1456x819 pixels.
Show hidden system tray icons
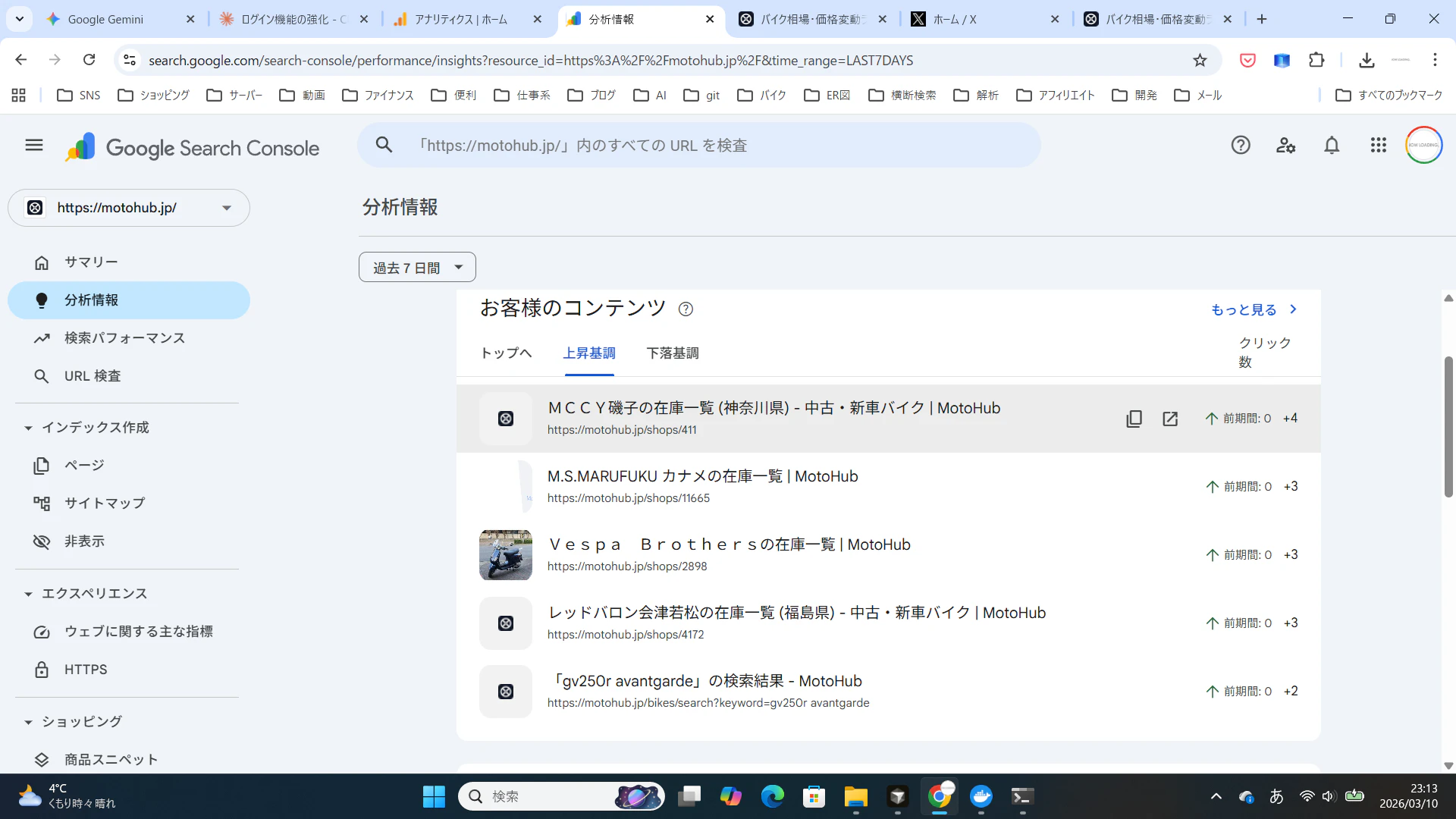[1216, 796]
